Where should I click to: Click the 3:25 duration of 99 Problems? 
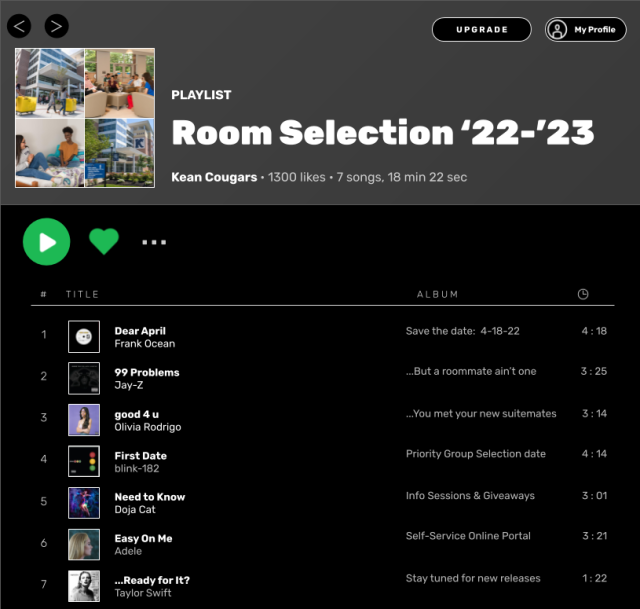[594, 371]
